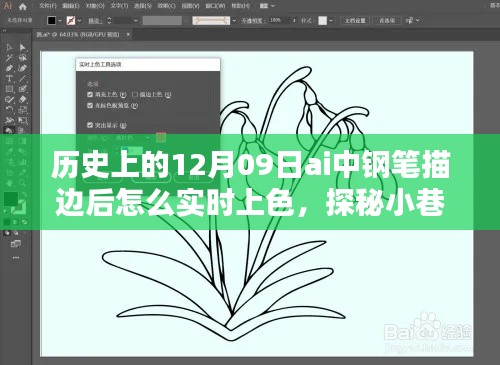The height and width of the screenshot is (365, 500).
Task: Open the 视图(V) menu
Action: pos(190,6)
